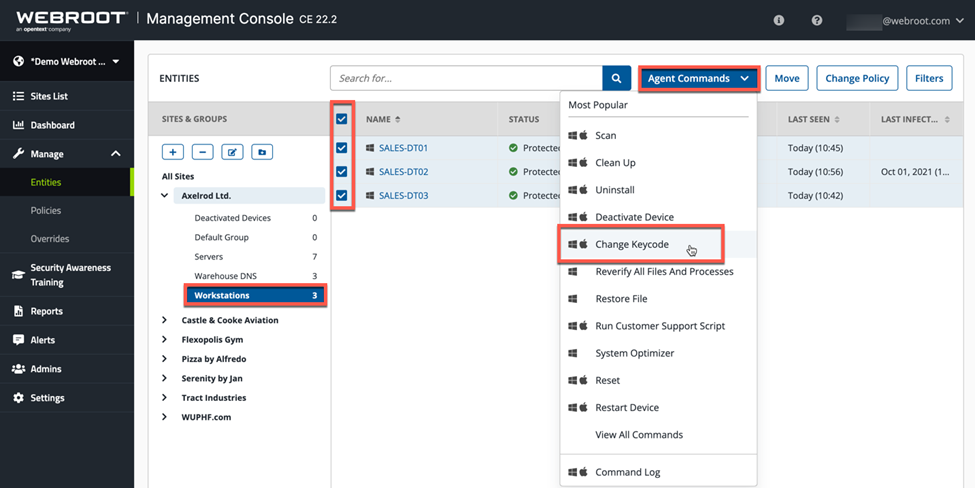Image resolution: width=975 pixels, height=488 pixels.
Task: Click the Apple icon next to Clean Up
Action: pyautogui.click(x=584, y=162)
